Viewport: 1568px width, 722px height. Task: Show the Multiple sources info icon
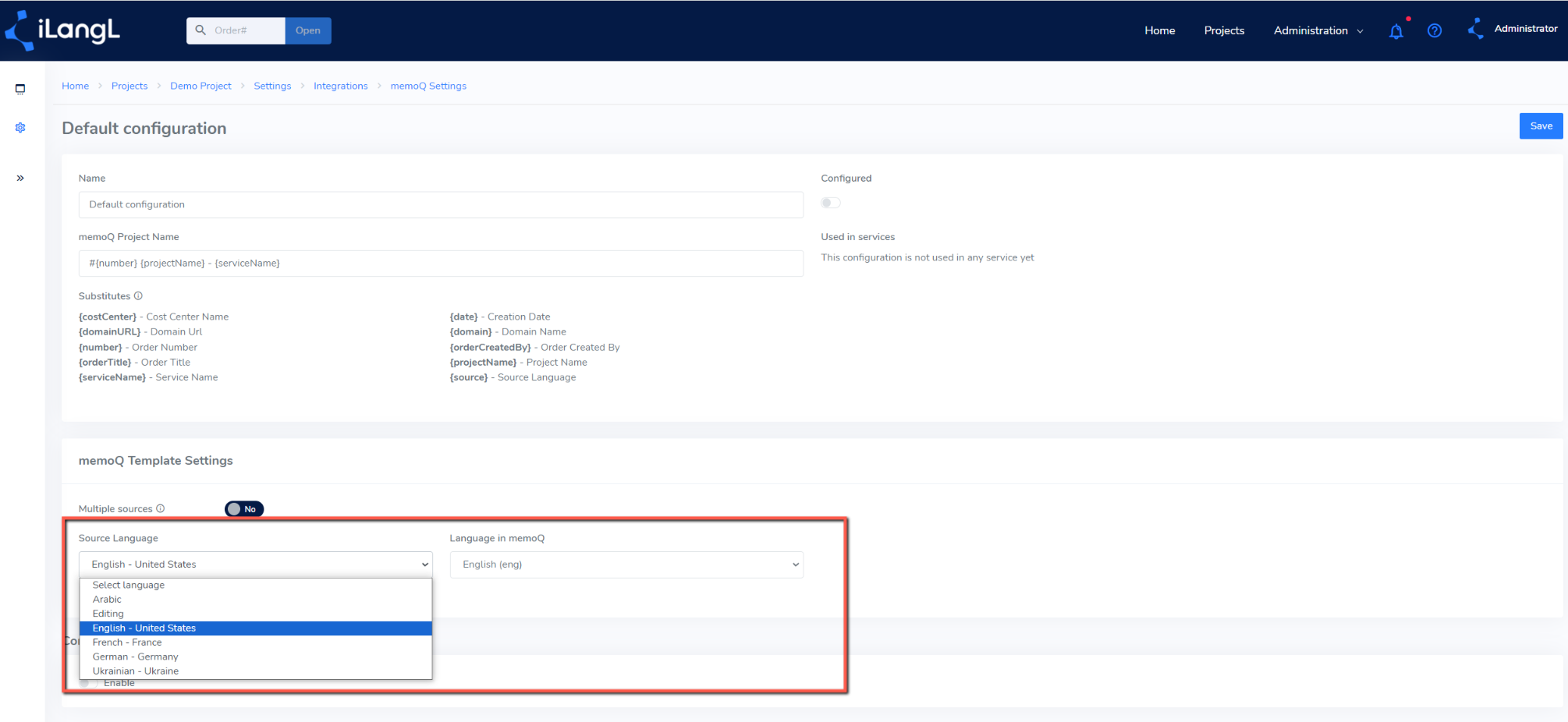(161, 508)
